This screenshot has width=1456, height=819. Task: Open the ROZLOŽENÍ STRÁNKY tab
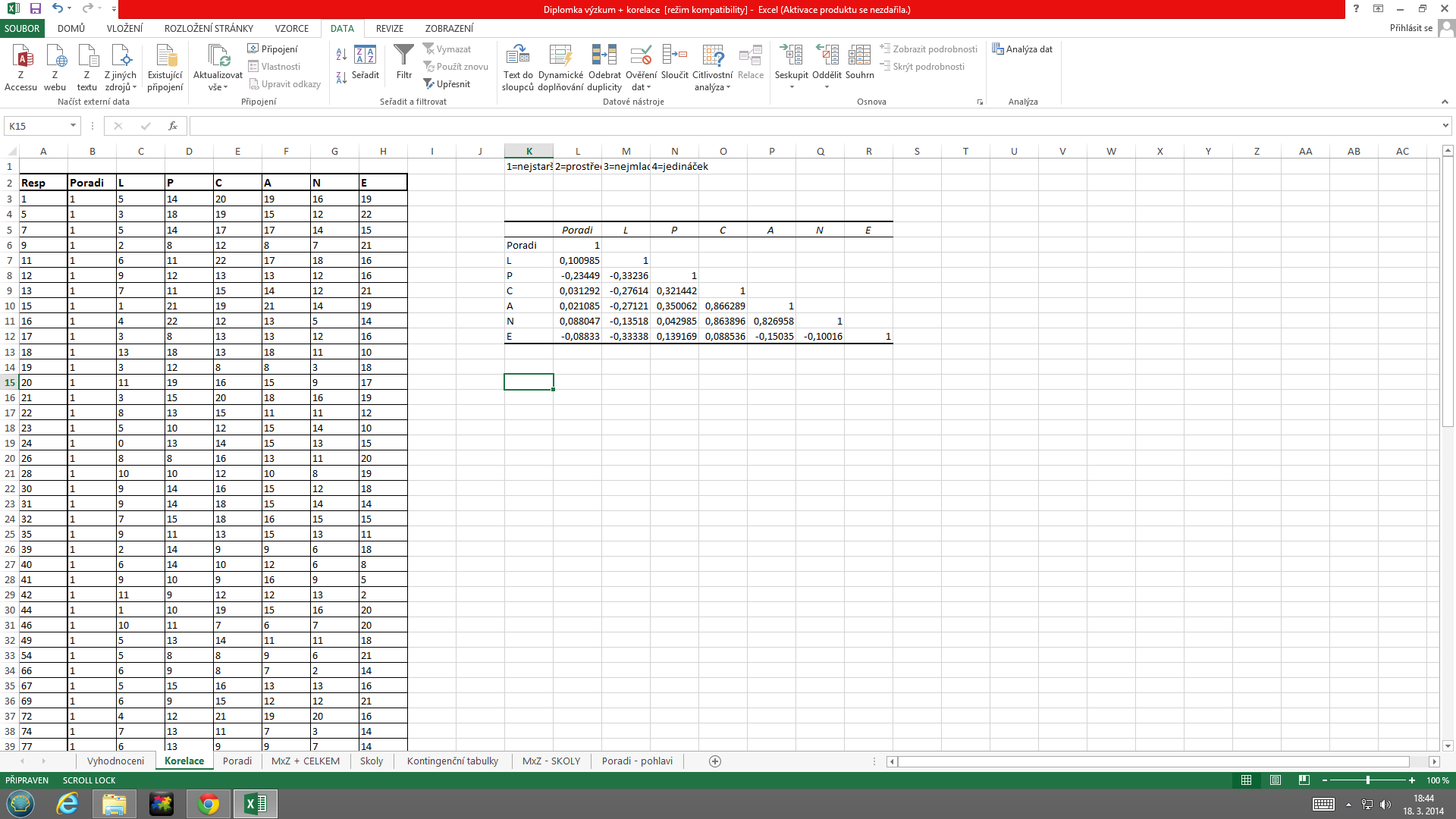[209, 29]
